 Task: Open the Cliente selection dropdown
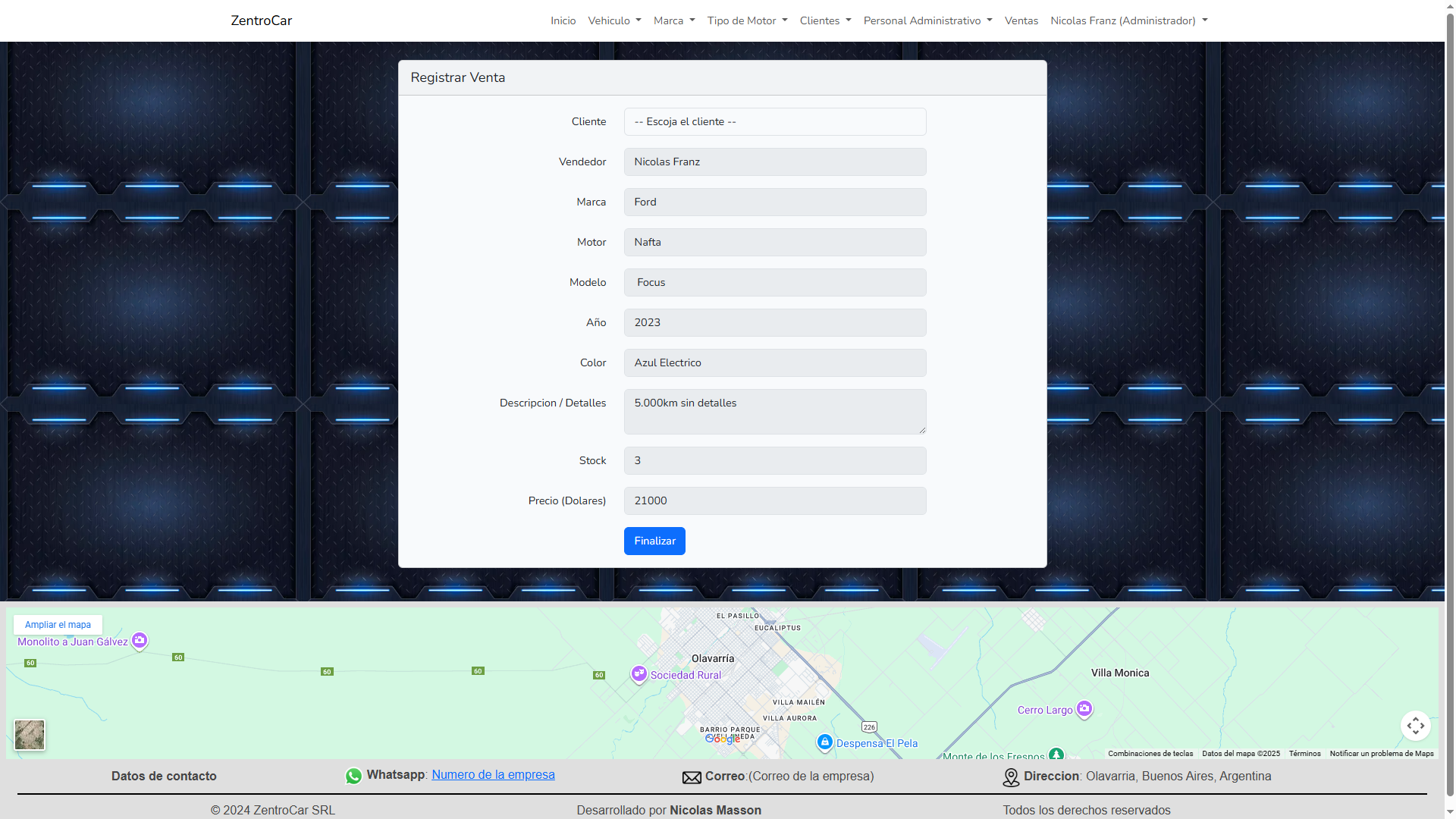774,121
